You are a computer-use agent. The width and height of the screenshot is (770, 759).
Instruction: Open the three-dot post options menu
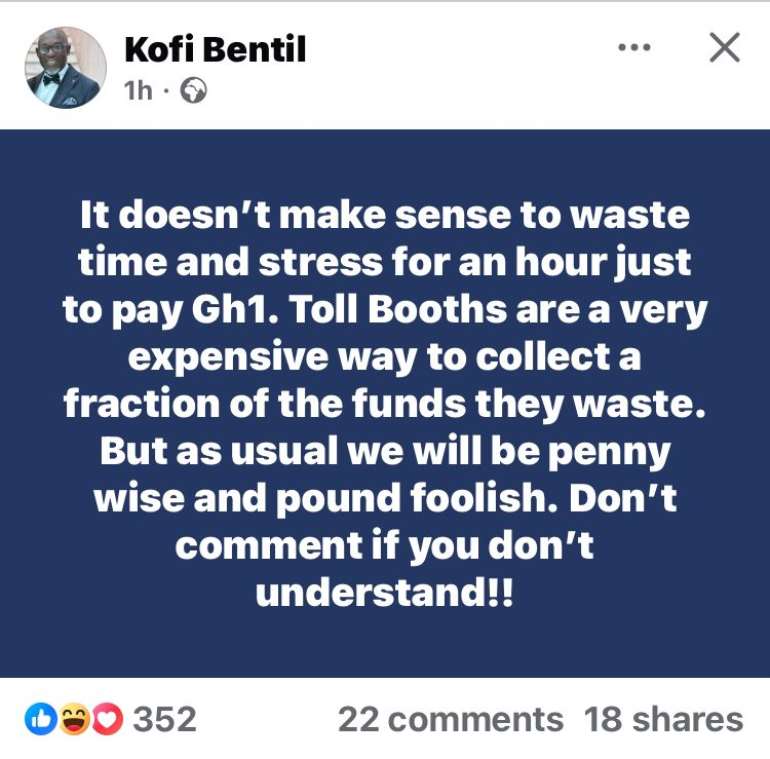pos(634,48)
